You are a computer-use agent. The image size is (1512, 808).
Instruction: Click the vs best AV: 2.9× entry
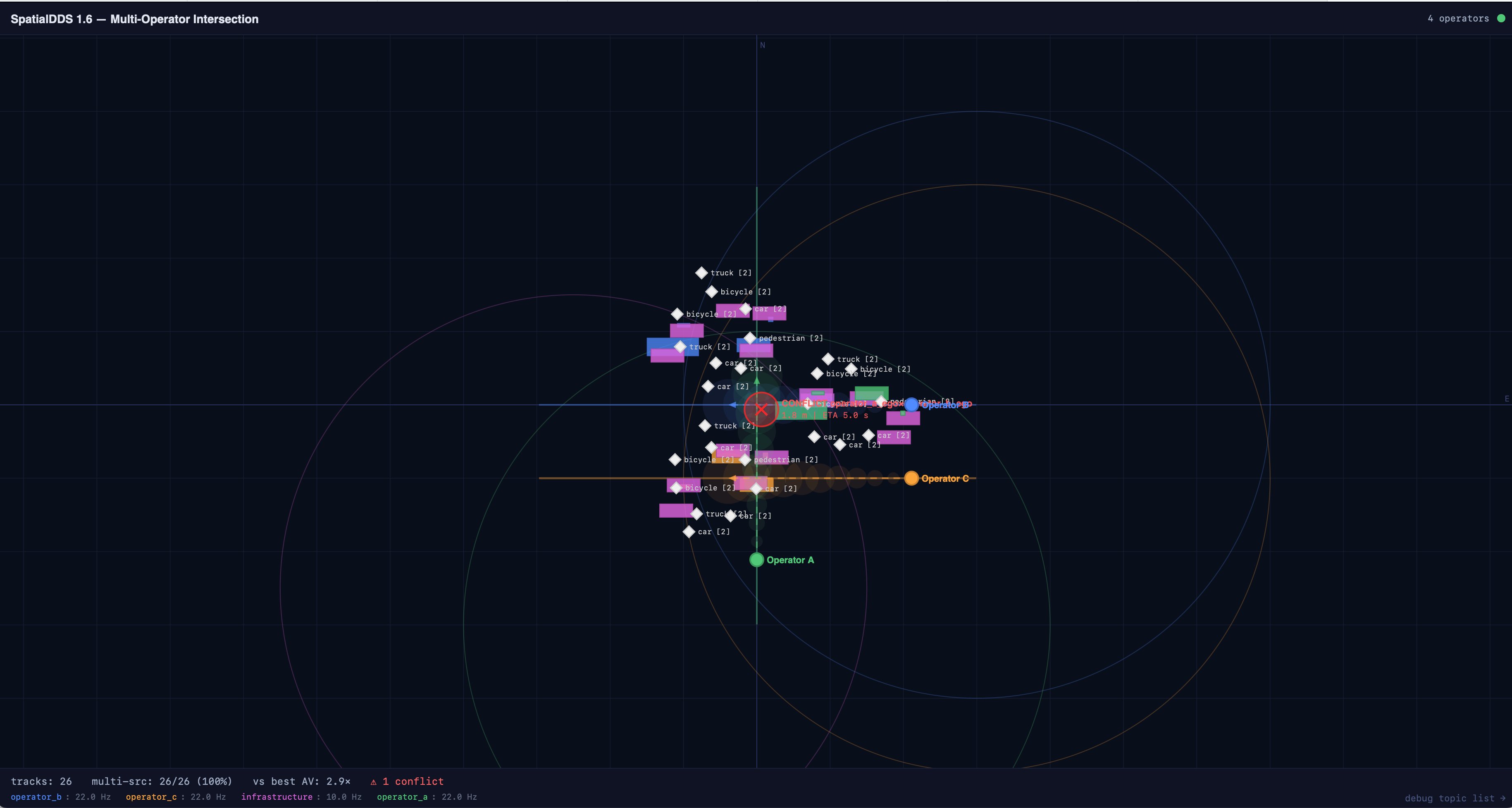tap(302, 782)
